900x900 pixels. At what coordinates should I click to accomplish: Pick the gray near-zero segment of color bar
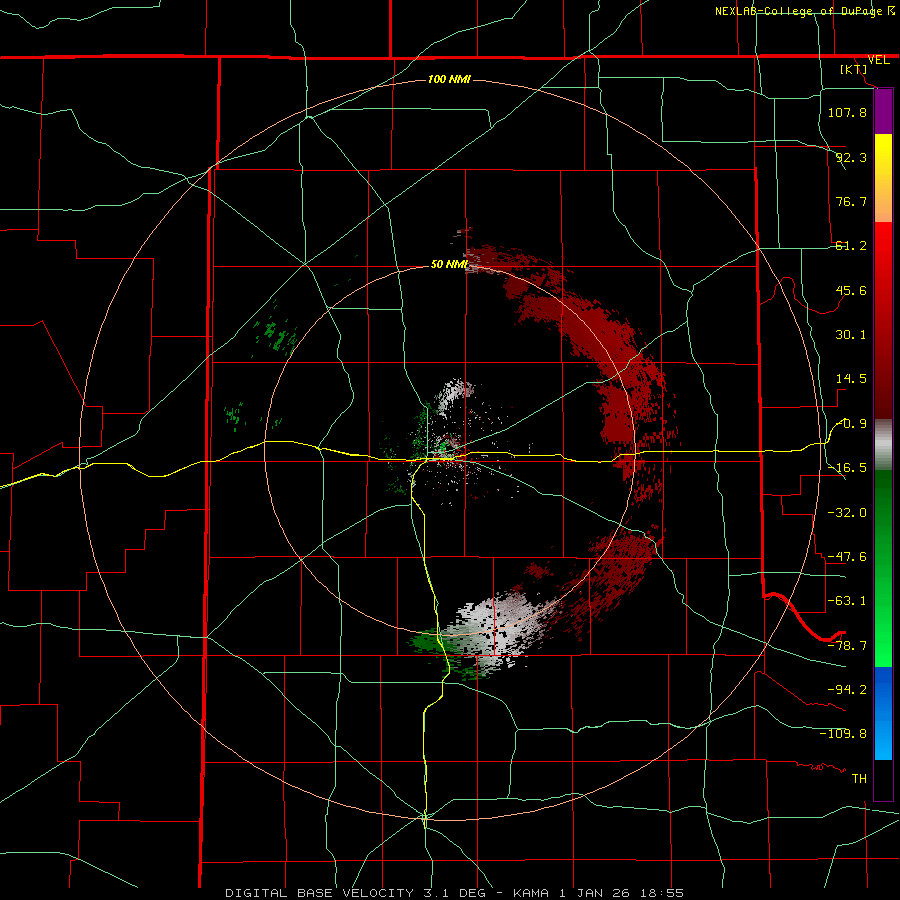pos(883,445)
